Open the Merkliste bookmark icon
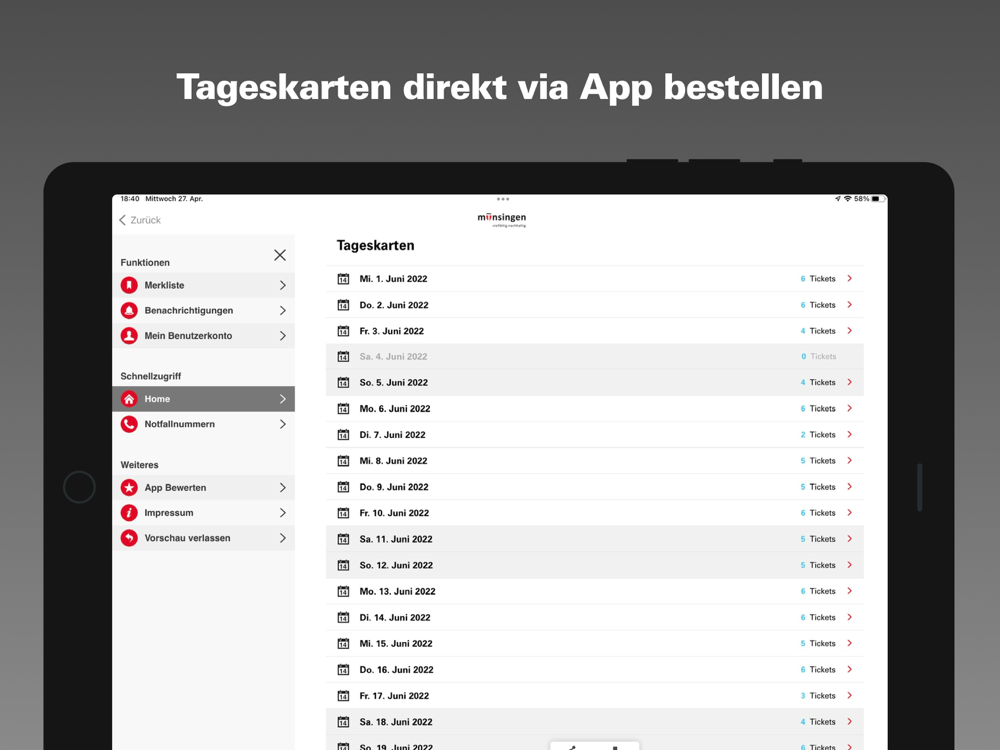The width and height of the screenshot is (1000, 750). point(129,285)
